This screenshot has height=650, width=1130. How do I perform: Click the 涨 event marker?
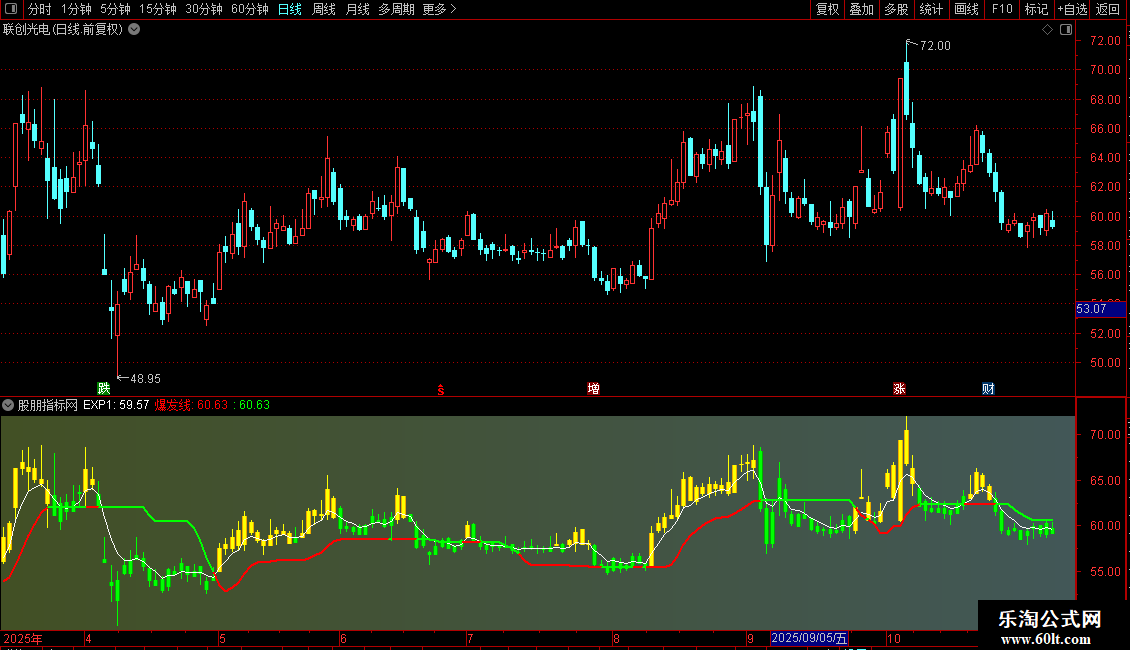899,388
